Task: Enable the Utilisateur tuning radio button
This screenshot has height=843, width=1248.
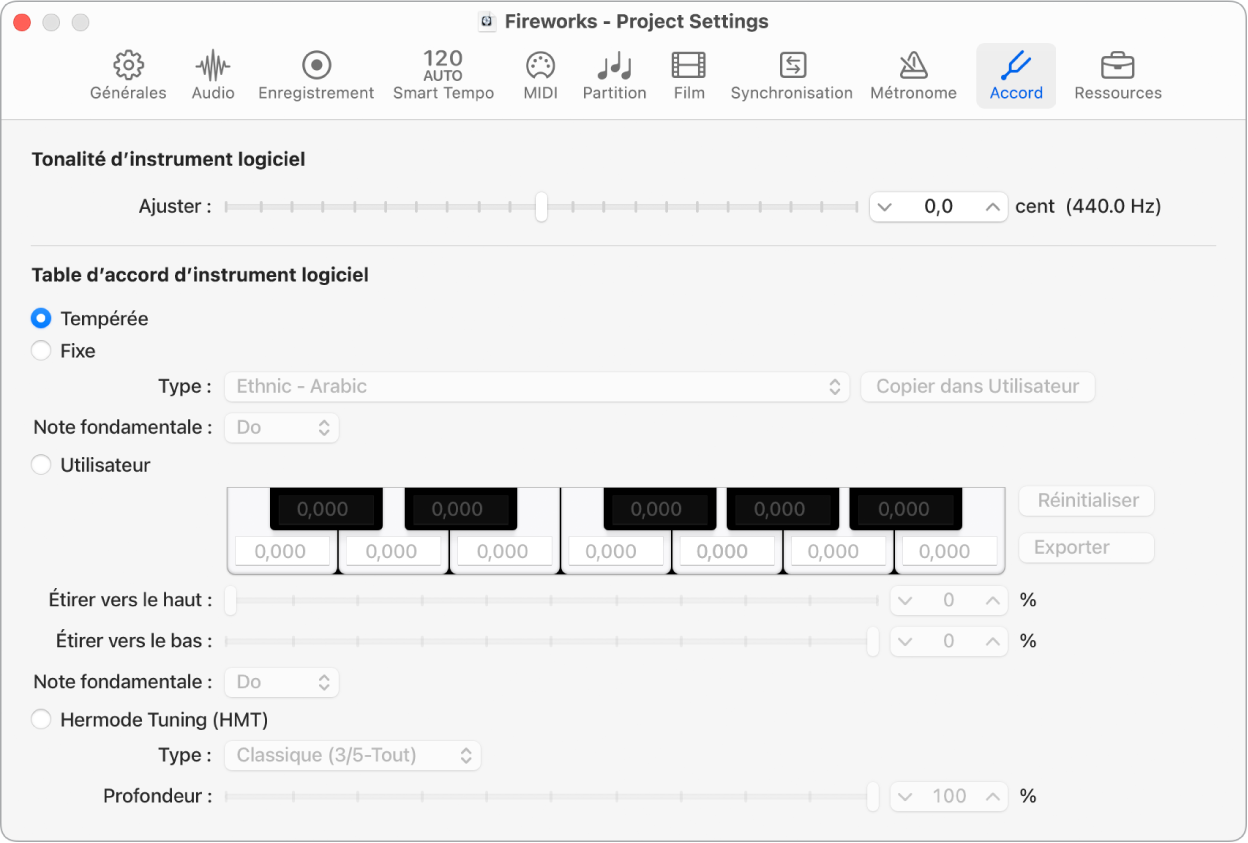Action: pyautogui.click(x=41, y=465)
